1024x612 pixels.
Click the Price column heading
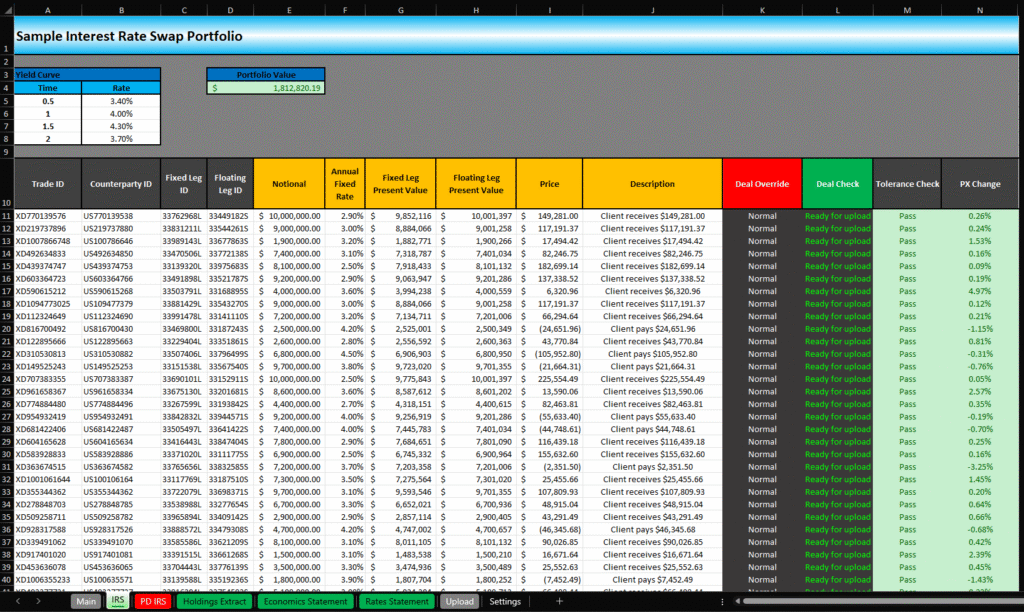pyautogui.click(x=549, y=184)
